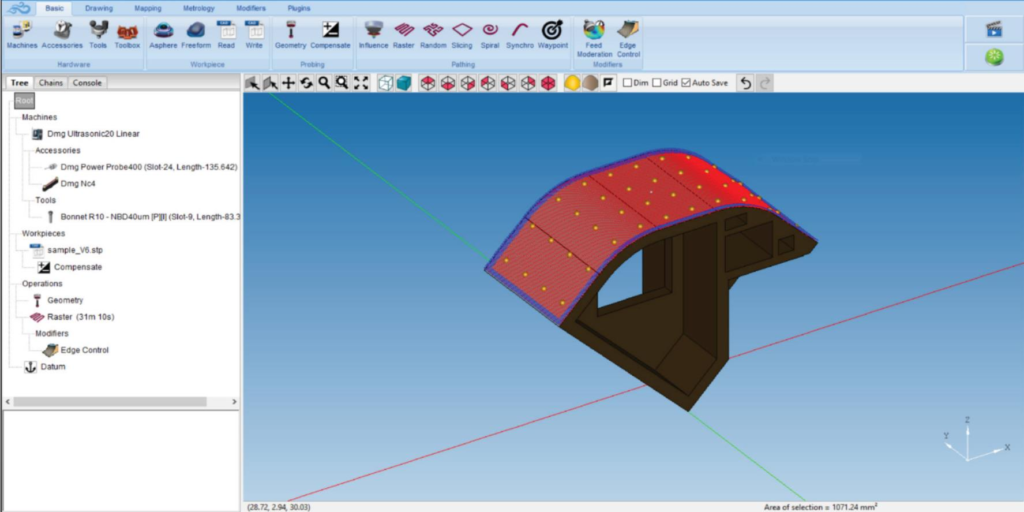Image resolution: width=1024 pixels, height=512 pixels.
Task: Disable the Auto Save checkbox
Action: click(x=686, y=83)
